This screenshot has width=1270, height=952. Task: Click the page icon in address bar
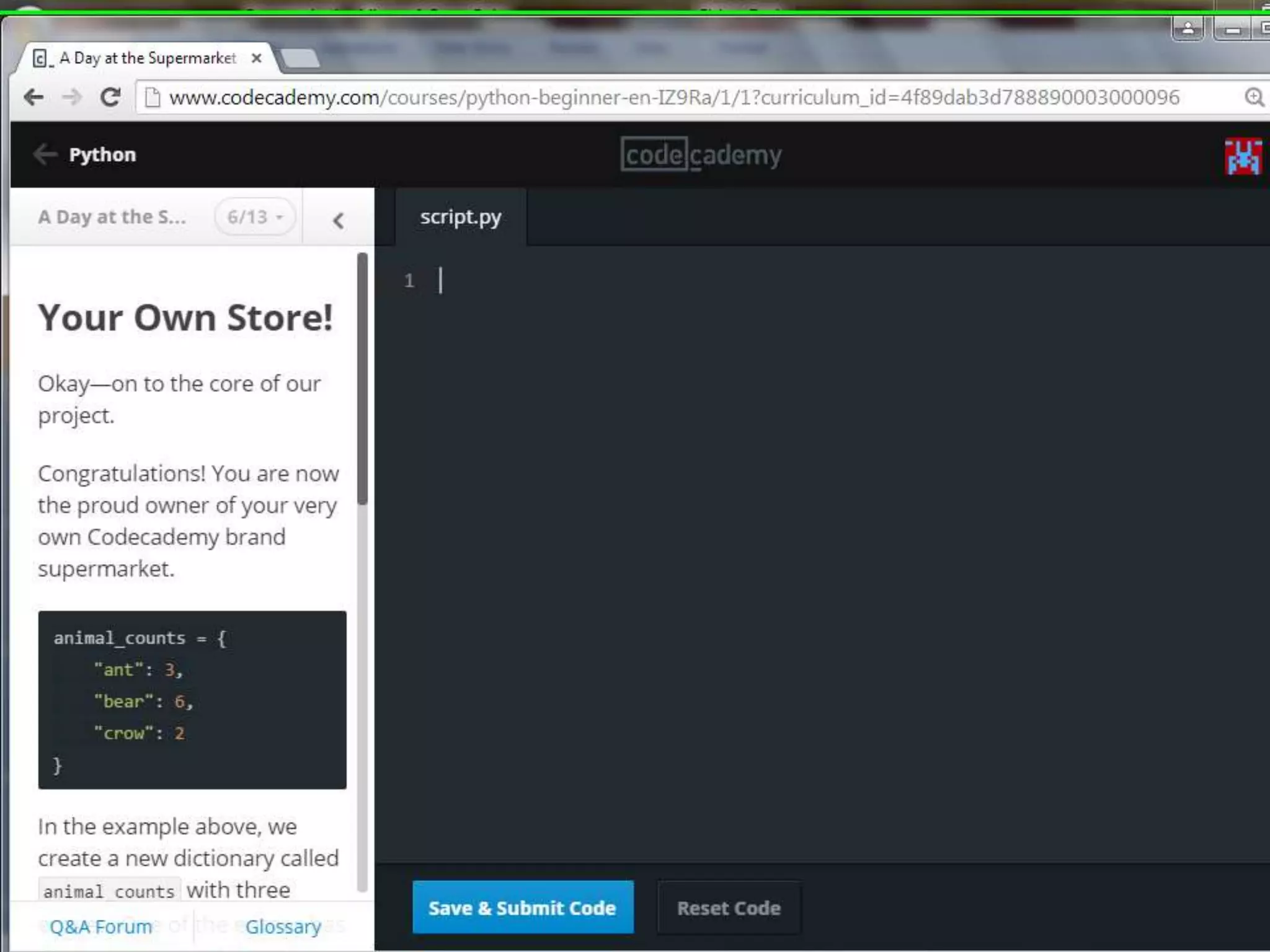(153, 97)
